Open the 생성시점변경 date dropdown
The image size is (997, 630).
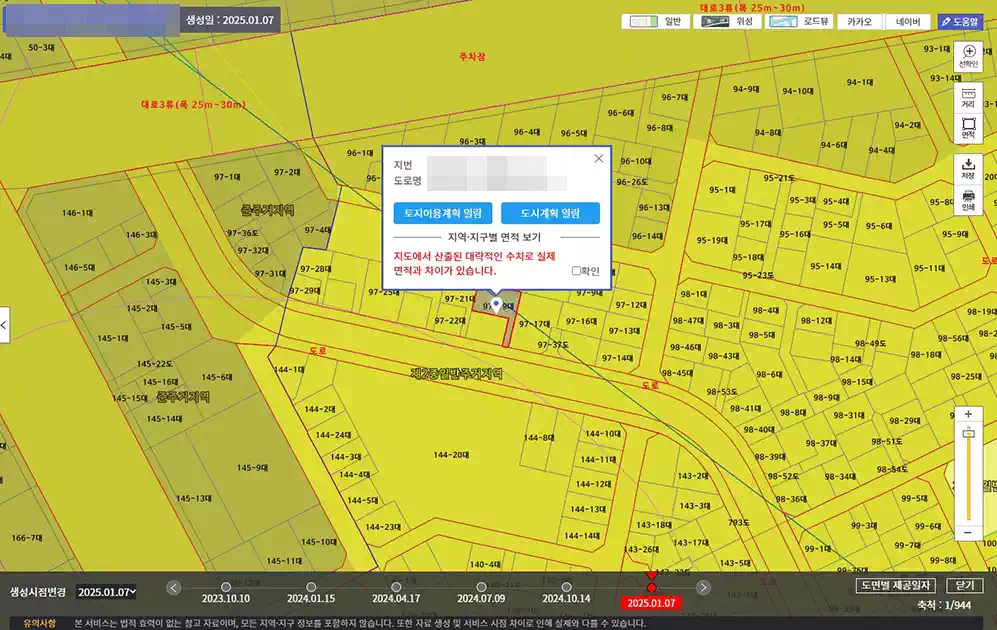click(106, 592)
